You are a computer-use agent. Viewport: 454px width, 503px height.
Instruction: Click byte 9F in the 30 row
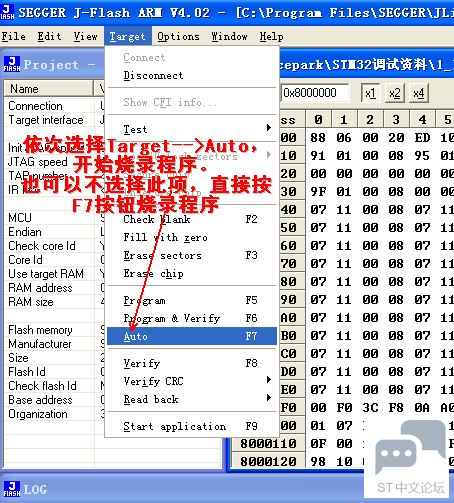[318, 192]
